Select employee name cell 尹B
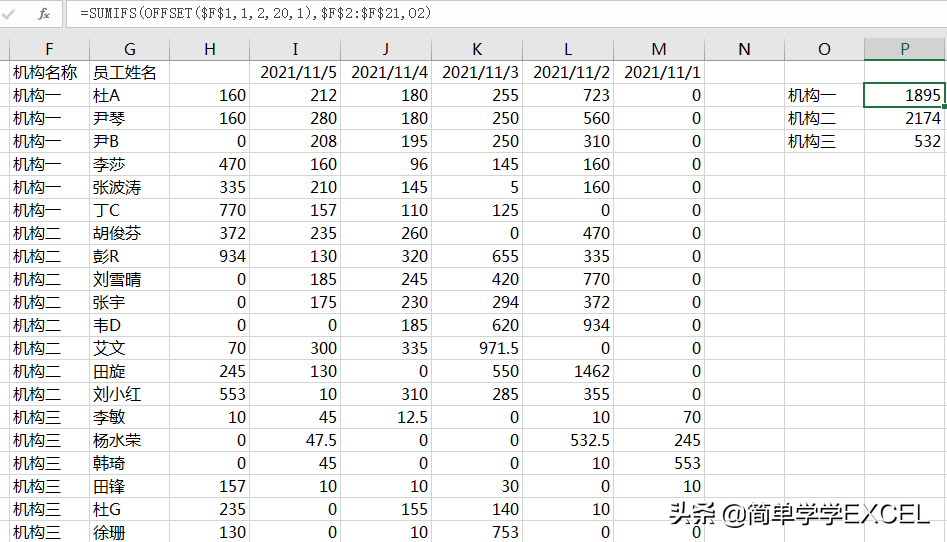The image size is (947, 542). pyautogui.click(x=129, y=141)
